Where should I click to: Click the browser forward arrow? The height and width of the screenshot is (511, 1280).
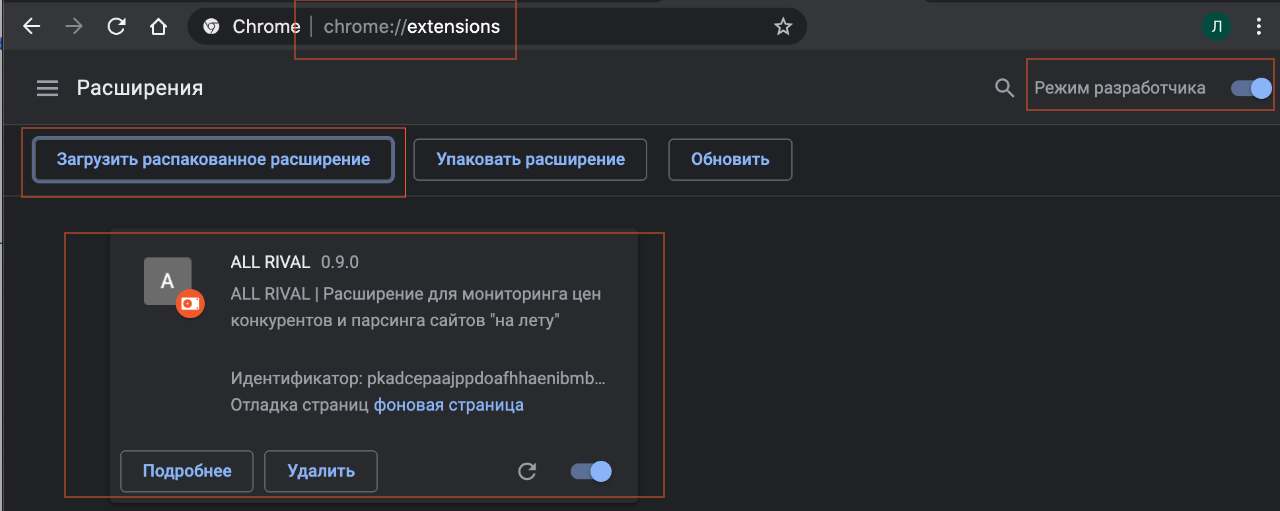tap(74, 27)
